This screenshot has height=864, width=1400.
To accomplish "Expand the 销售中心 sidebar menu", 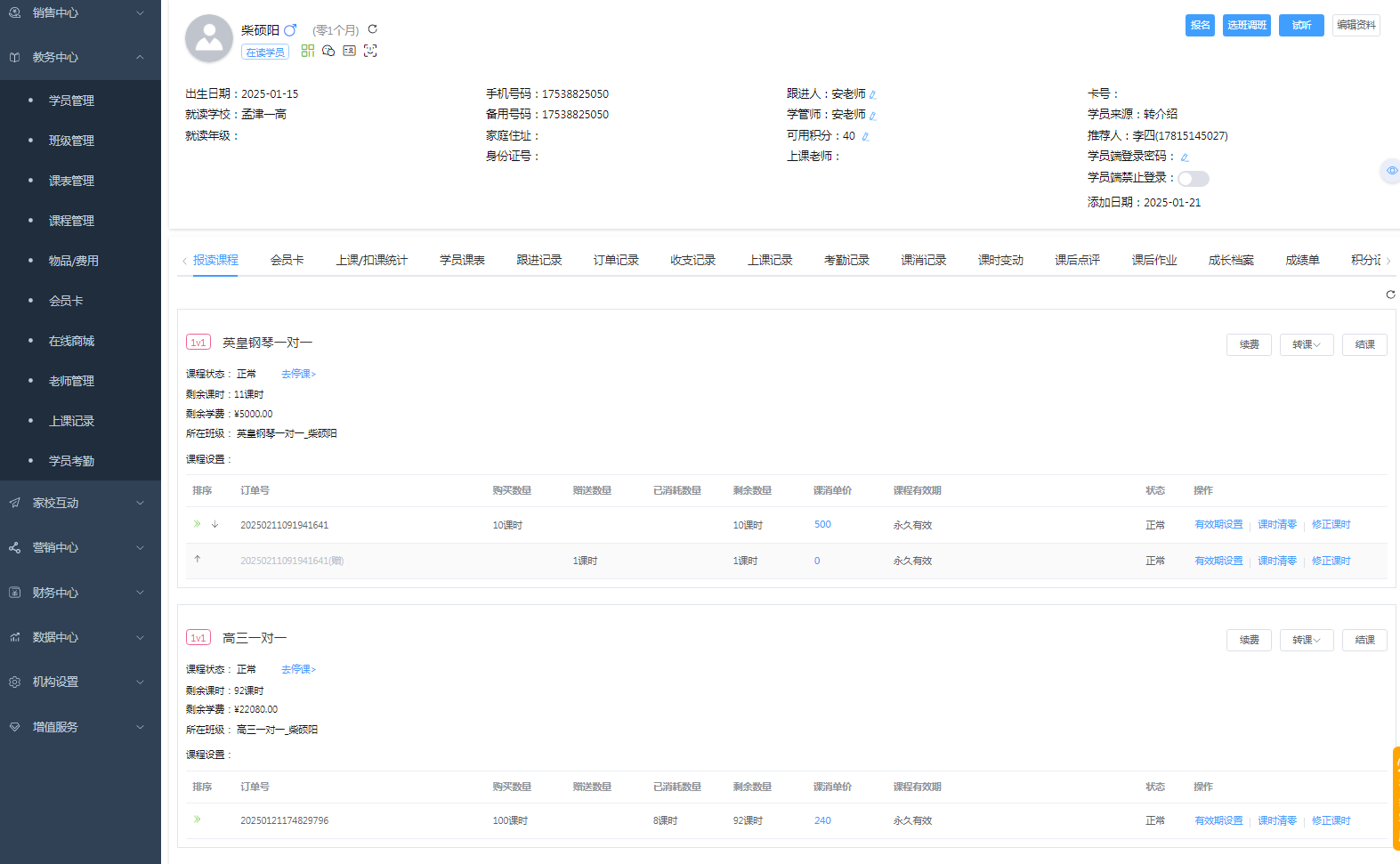I will pyautogui.click(x=80, y=12).
